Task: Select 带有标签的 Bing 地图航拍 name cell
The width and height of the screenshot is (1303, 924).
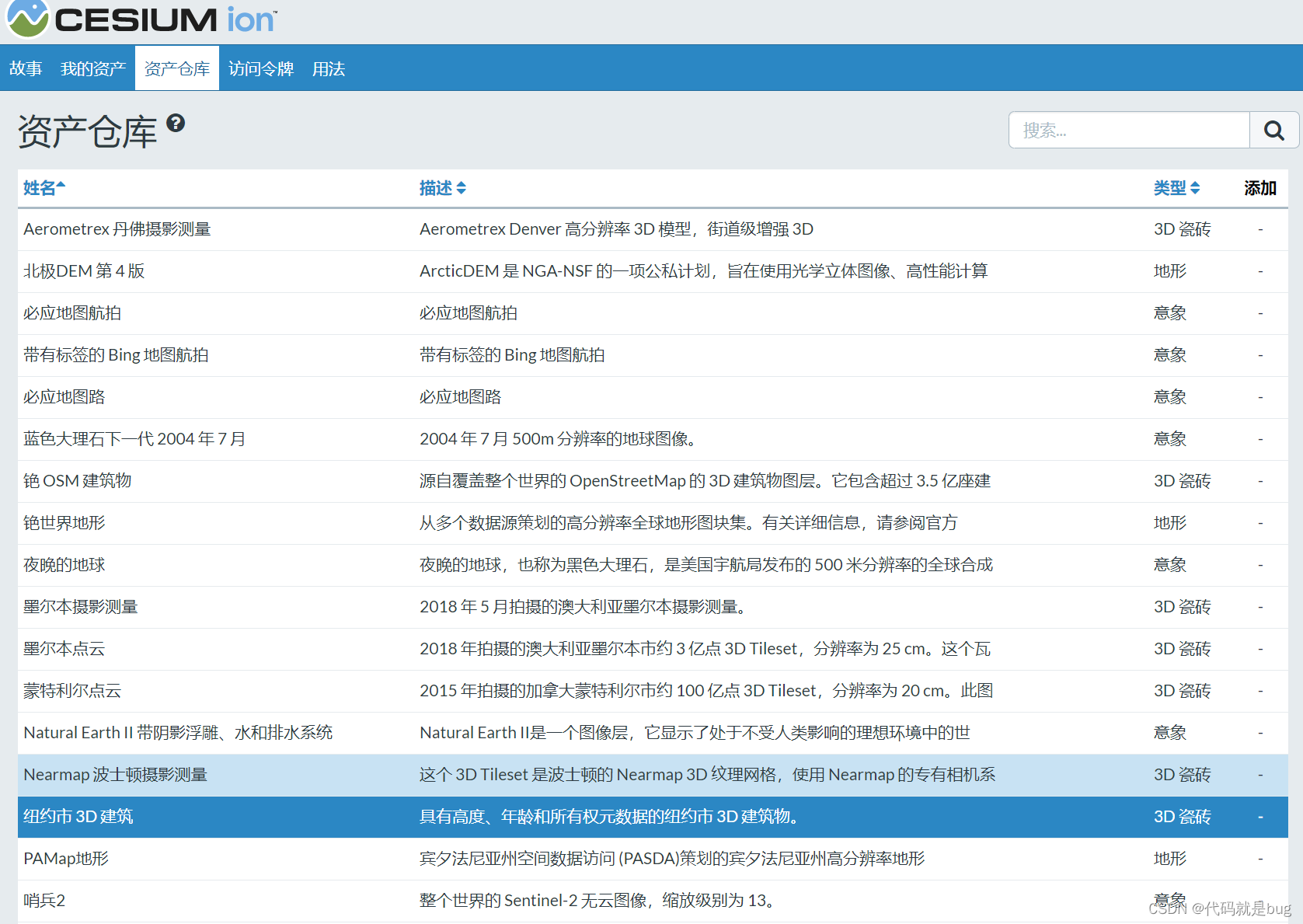Action: tap(116, 355)
